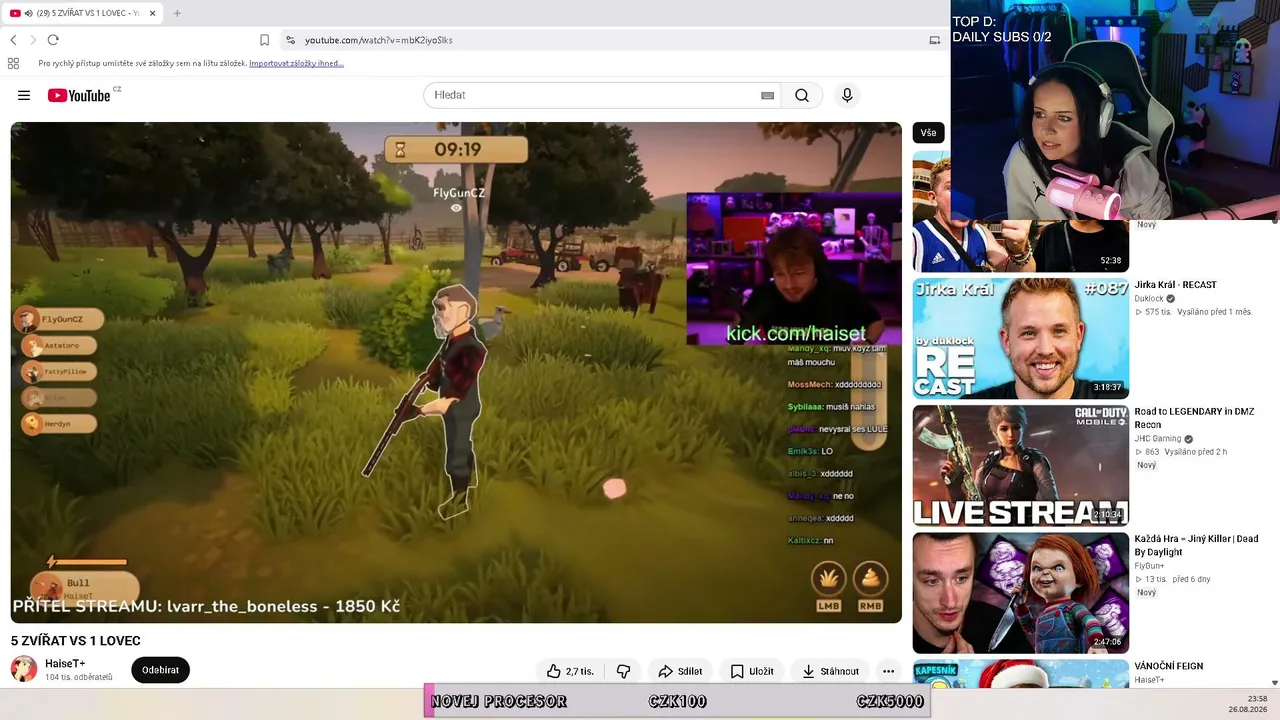The image size is (1280, 720).
Task: Open the VÁNOČNÍ FEIGN video thumbnail
Action: [1020, 674]
